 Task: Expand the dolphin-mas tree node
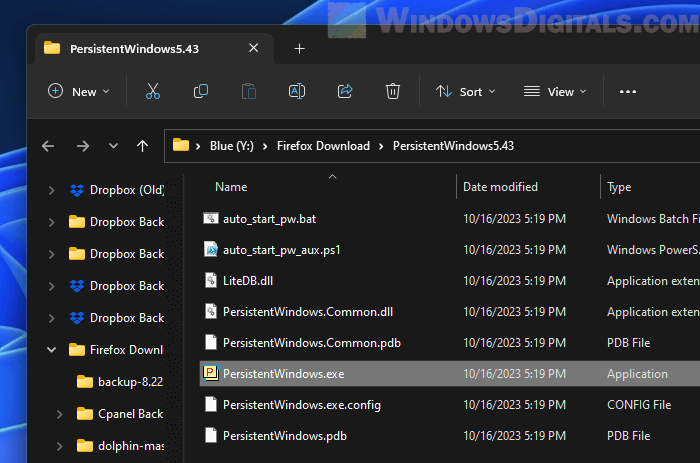click(x=59, y=446)
